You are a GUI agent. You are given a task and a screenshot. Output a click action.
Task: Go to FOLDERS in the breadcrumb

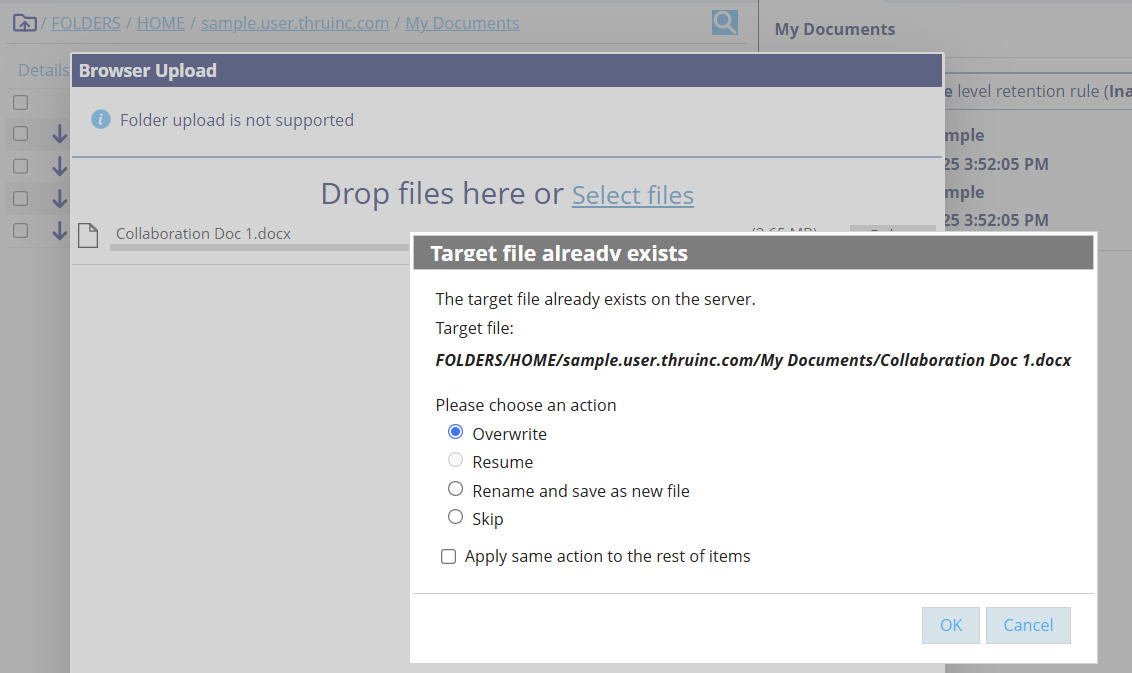coord(86,23)
